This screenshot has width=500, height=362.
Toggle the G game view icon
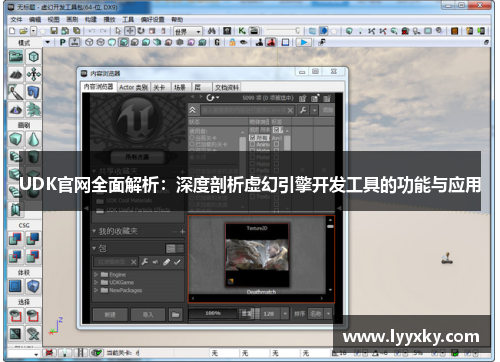(217, 42)
